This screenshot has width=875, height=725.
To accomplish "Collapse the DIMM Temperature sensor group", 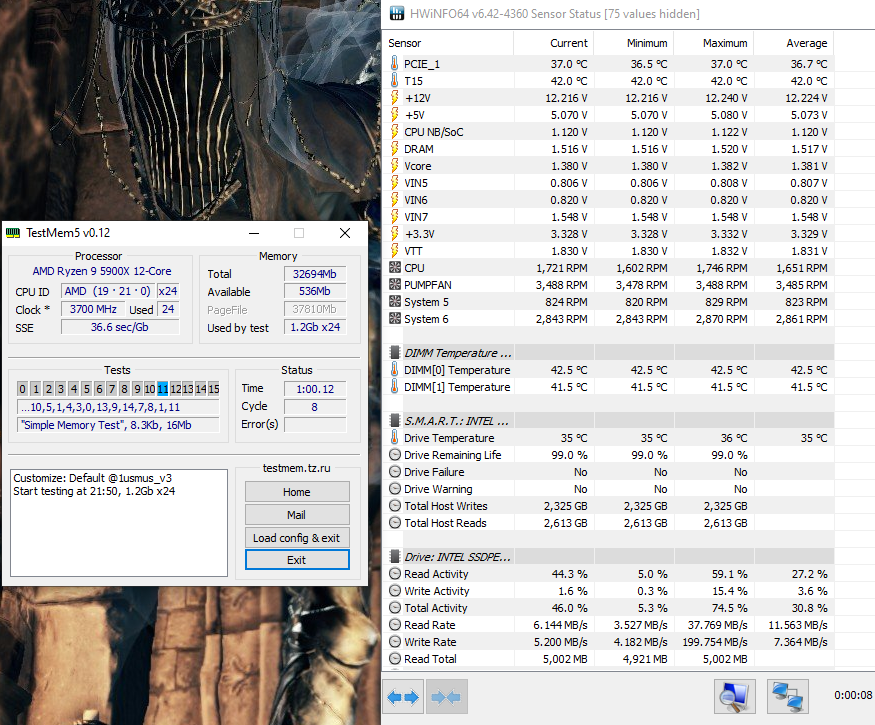I will [395, 353].
